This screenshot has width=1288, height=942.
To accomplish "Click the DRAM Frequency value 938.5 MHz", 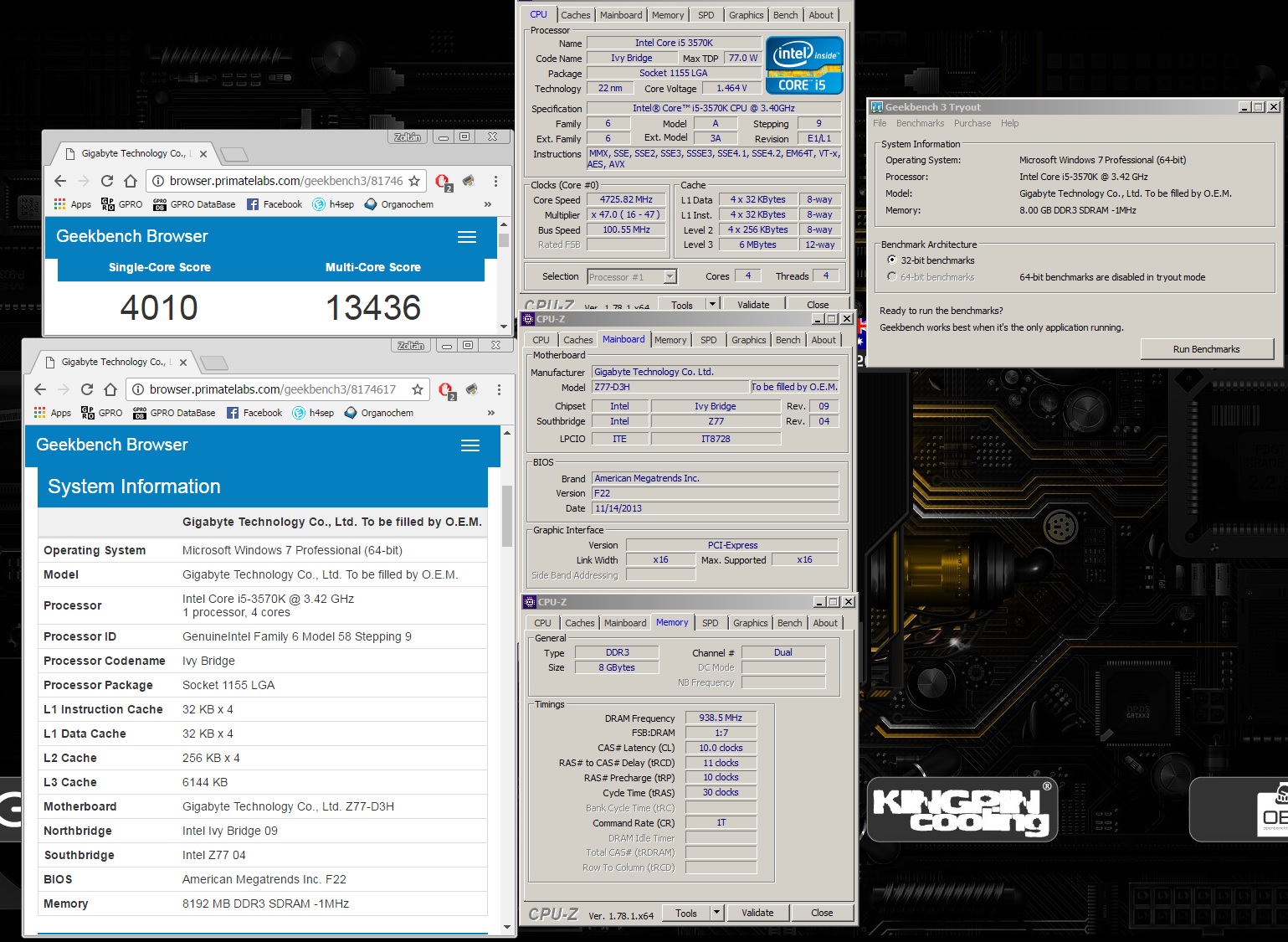I will pos(721,718).
